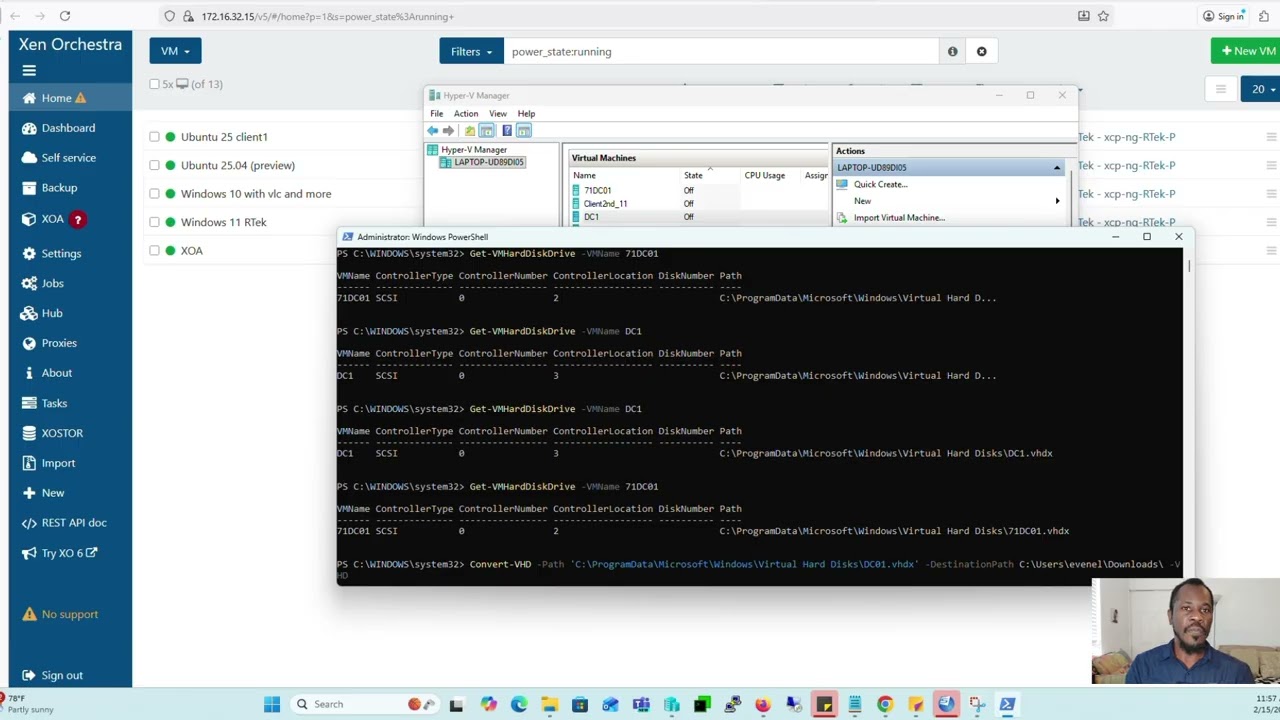Check the Ubuntu 25.04 (preview) checkbox
Screen dimensions: 1280x720
(x=154, y=165)
